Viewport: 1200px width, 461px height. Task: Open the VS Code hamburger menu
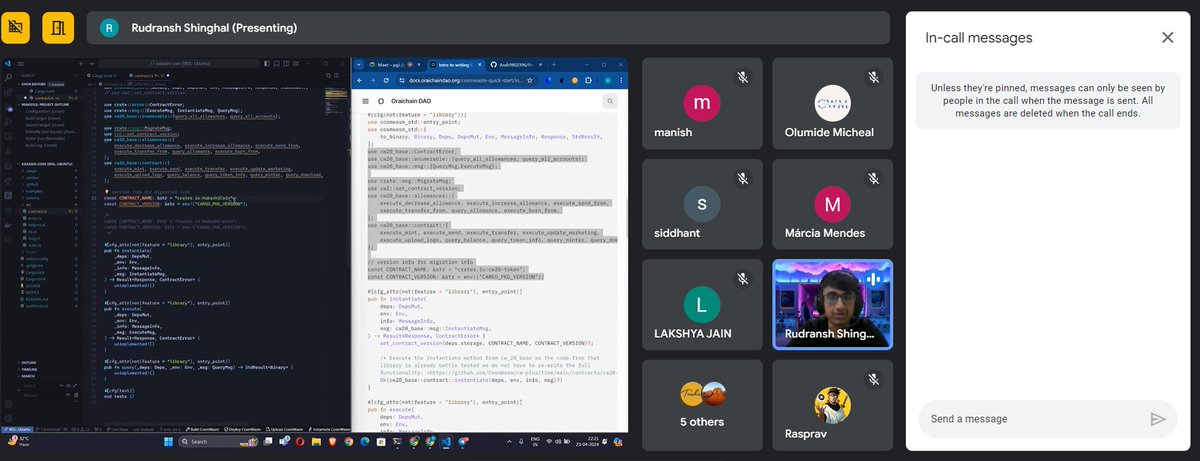(x=20, y=64)
